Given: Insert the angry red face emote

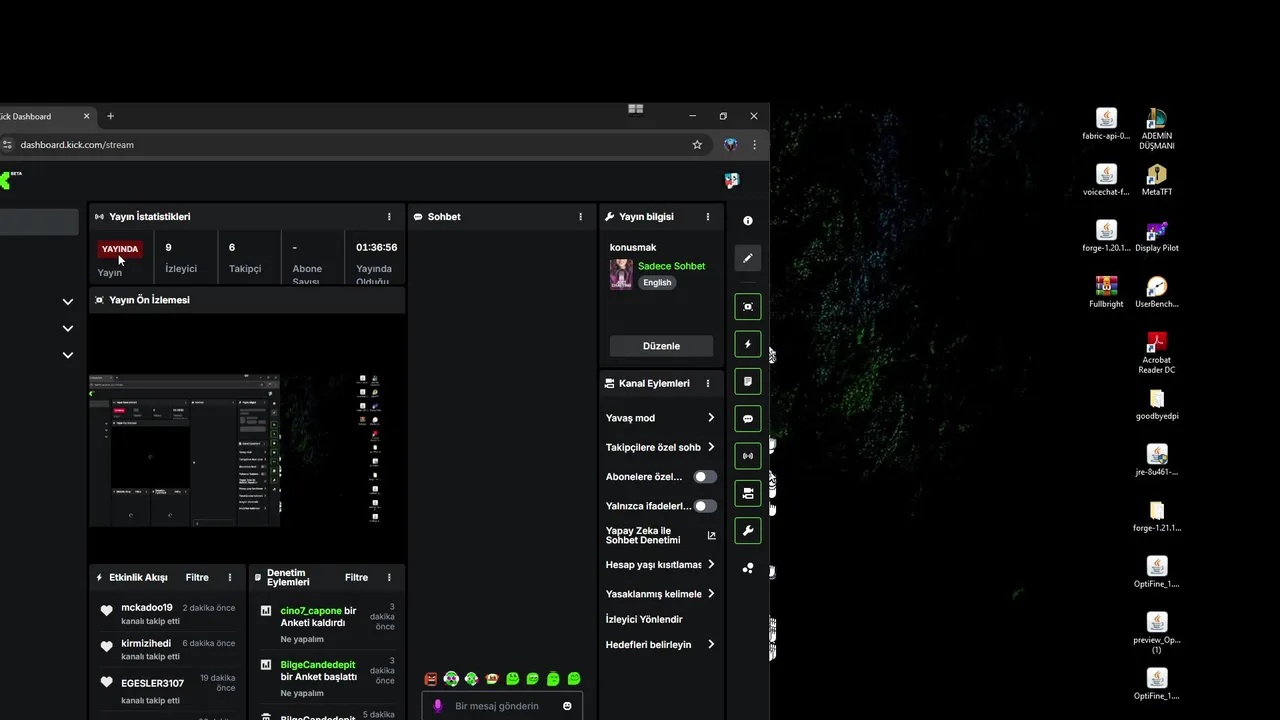Looking at the screenshot, I should click(x=431, y=679).
